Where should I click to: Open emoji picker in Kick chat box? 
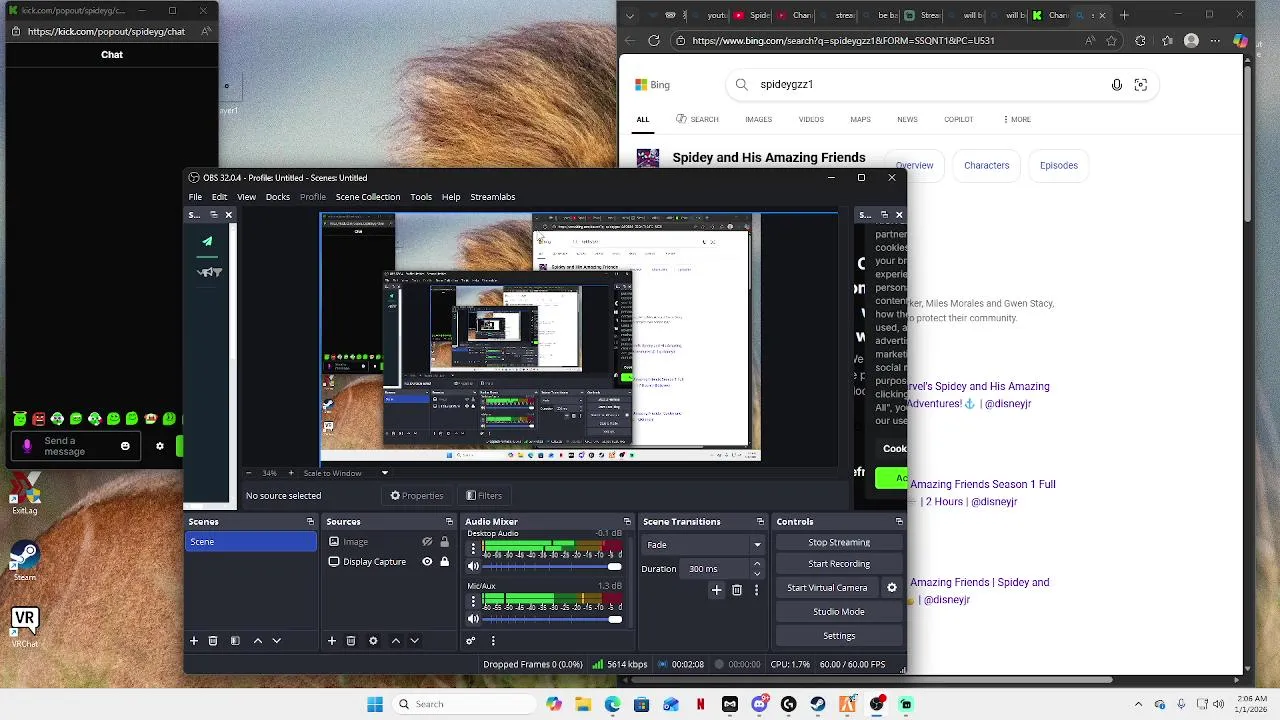click(x=125, y=446)
